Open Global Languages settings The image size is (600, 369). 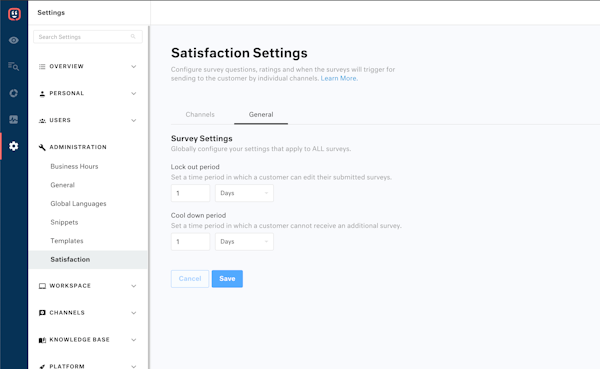coord(78,204)
